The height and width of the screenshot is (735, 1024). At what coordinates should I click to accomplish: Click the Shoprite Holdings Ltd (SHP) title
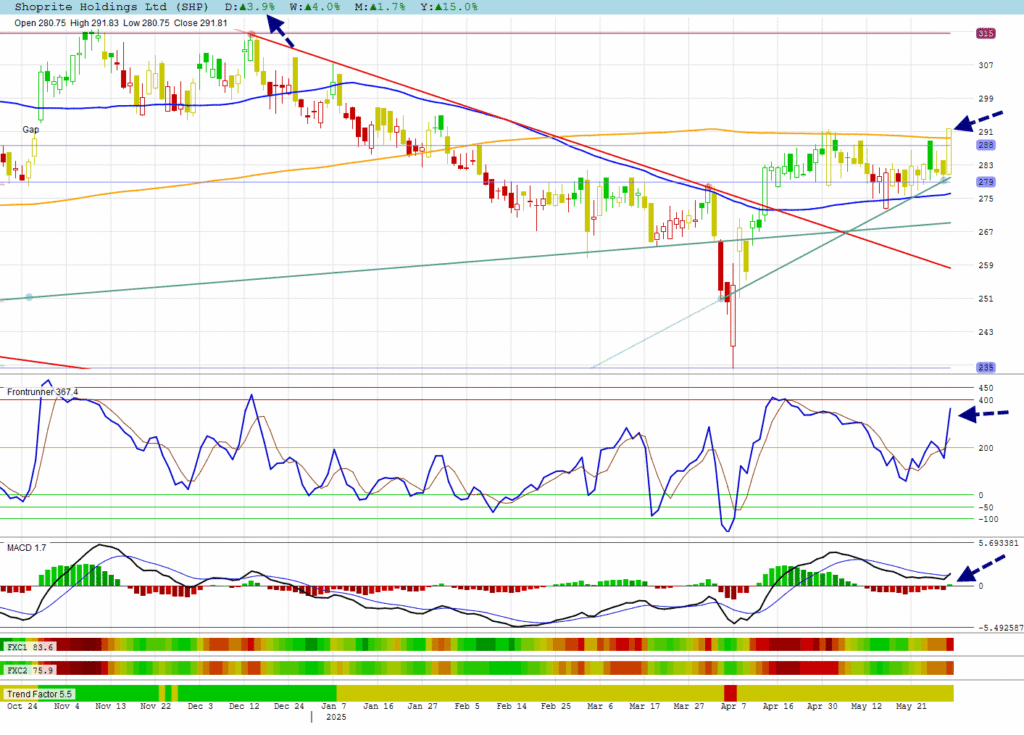[111, 7]
